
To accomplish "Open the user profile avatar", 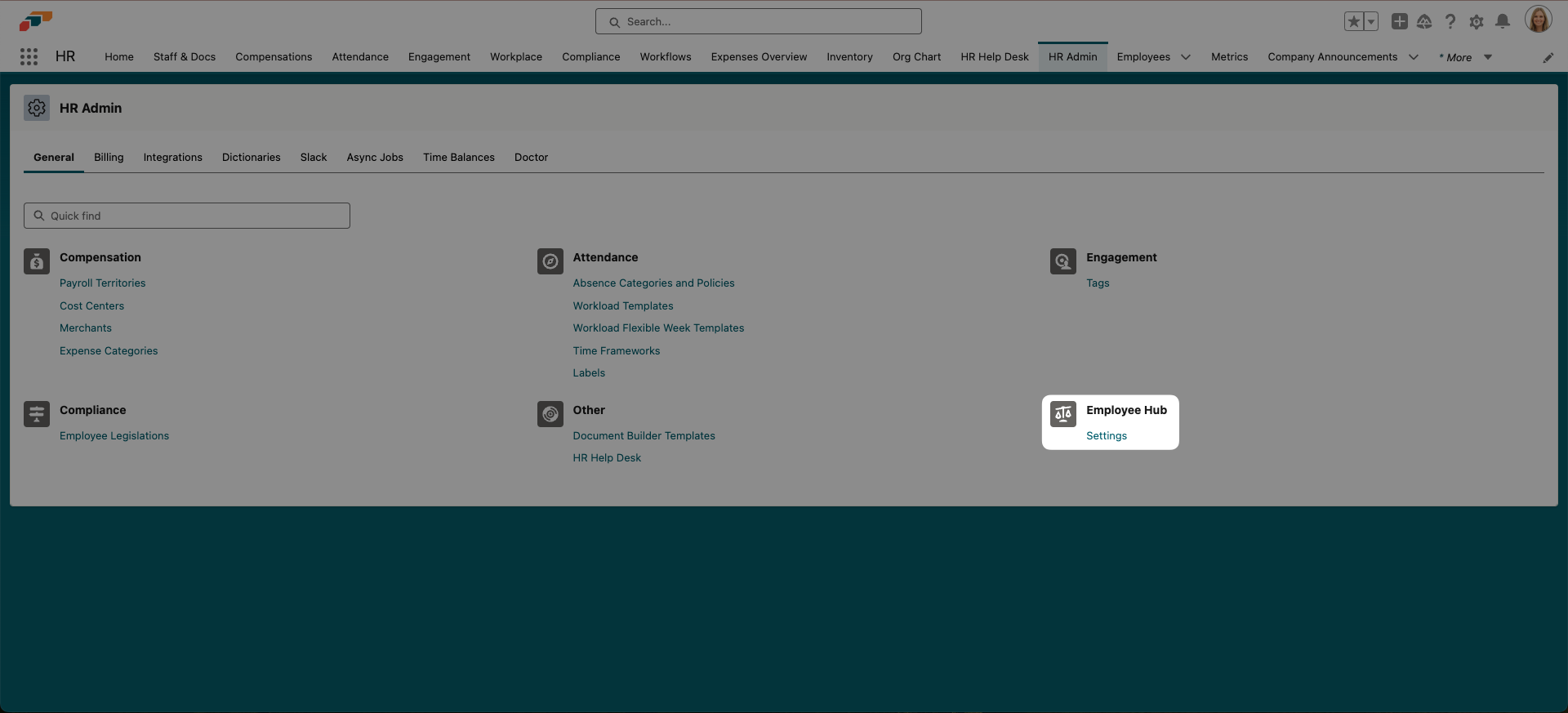I will tap(1538, 20).
